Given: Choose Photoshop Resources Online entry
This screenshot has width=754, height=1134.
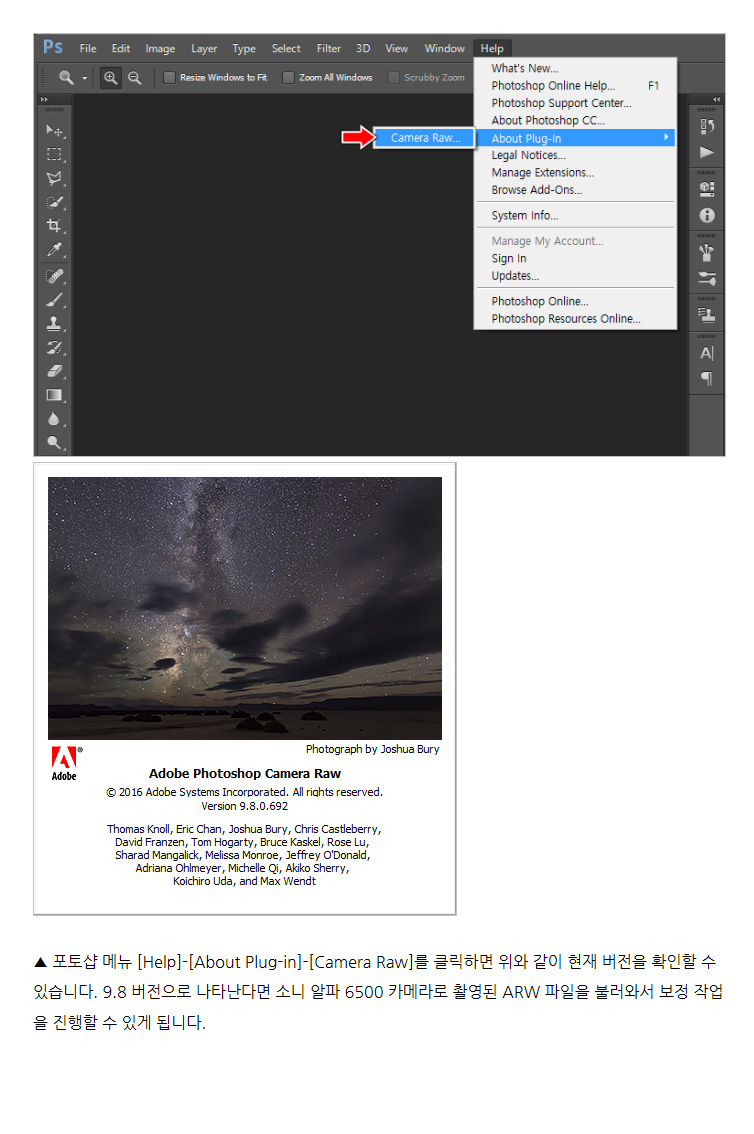Looking at the screenshot, I should click(575, 318).
